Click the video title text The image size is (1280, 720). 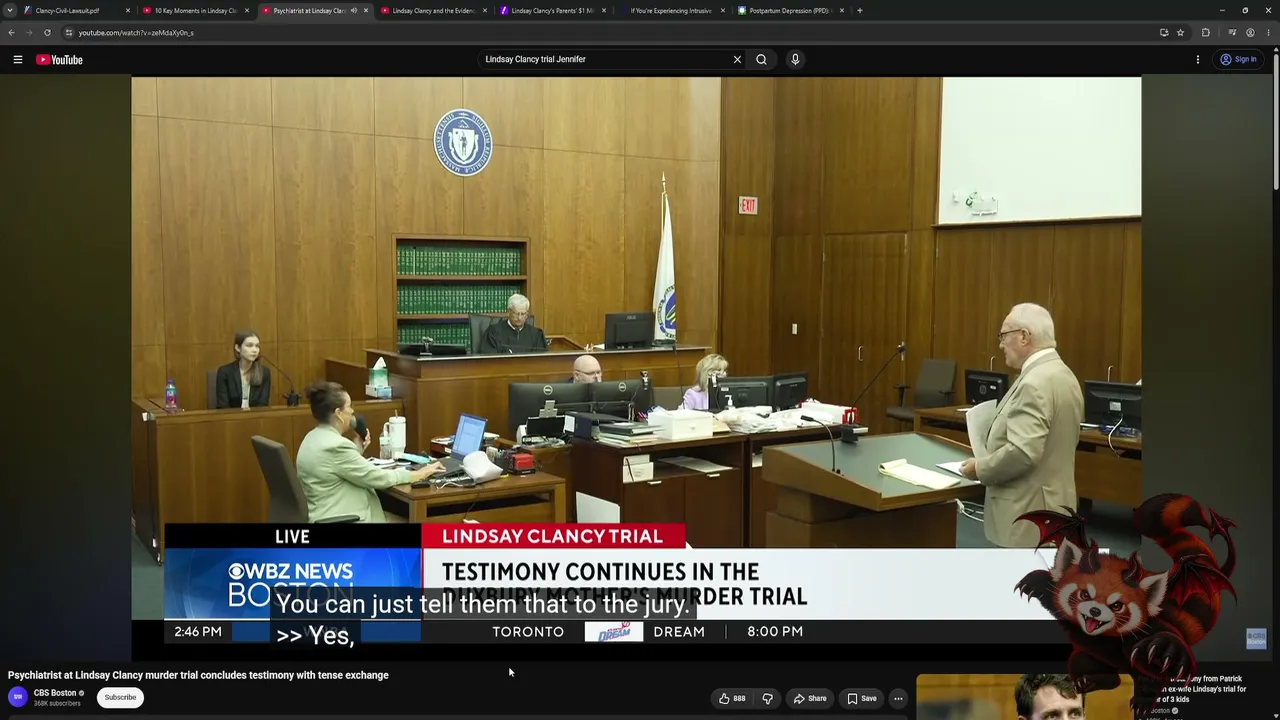tap(198, 675)
